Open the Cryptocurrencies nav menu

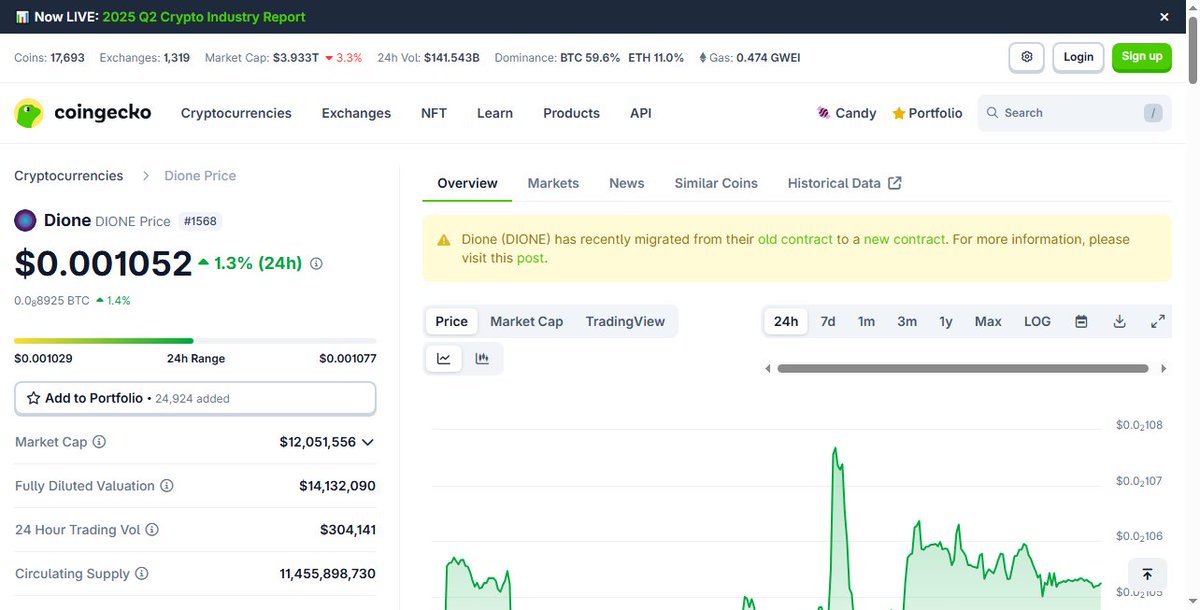[x=236, y=113]
